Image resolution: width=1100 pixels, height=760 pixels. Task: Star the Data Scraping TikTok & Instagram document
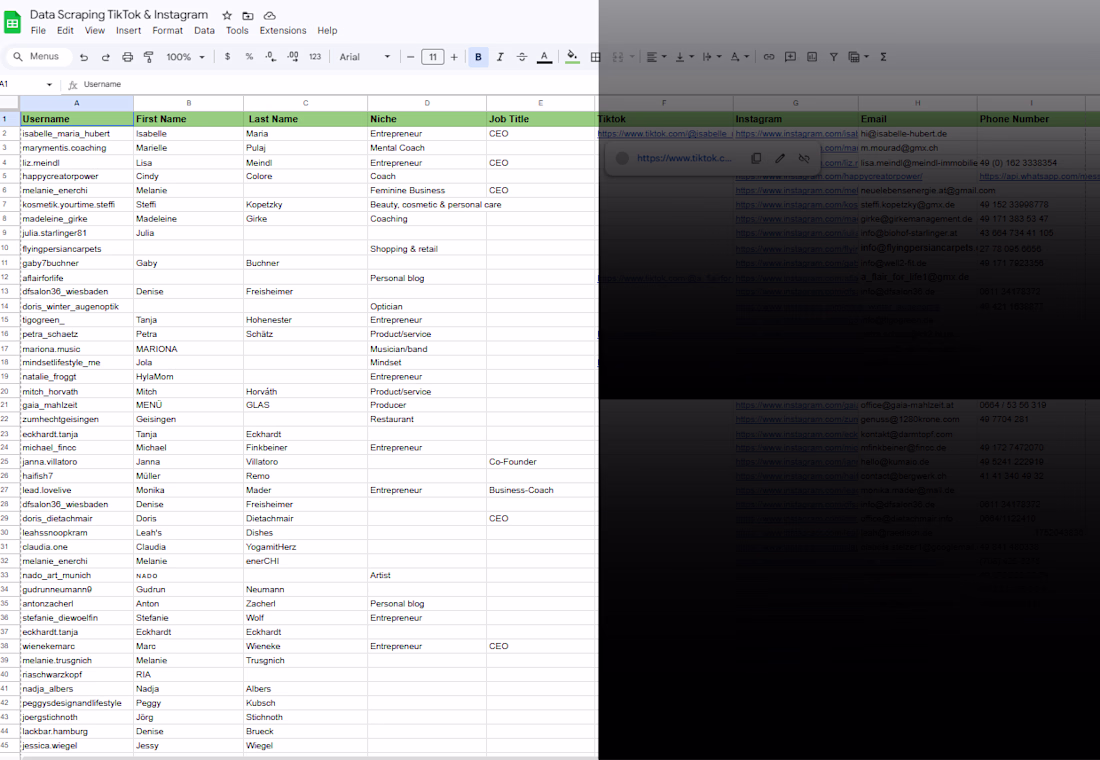point(227,15)
